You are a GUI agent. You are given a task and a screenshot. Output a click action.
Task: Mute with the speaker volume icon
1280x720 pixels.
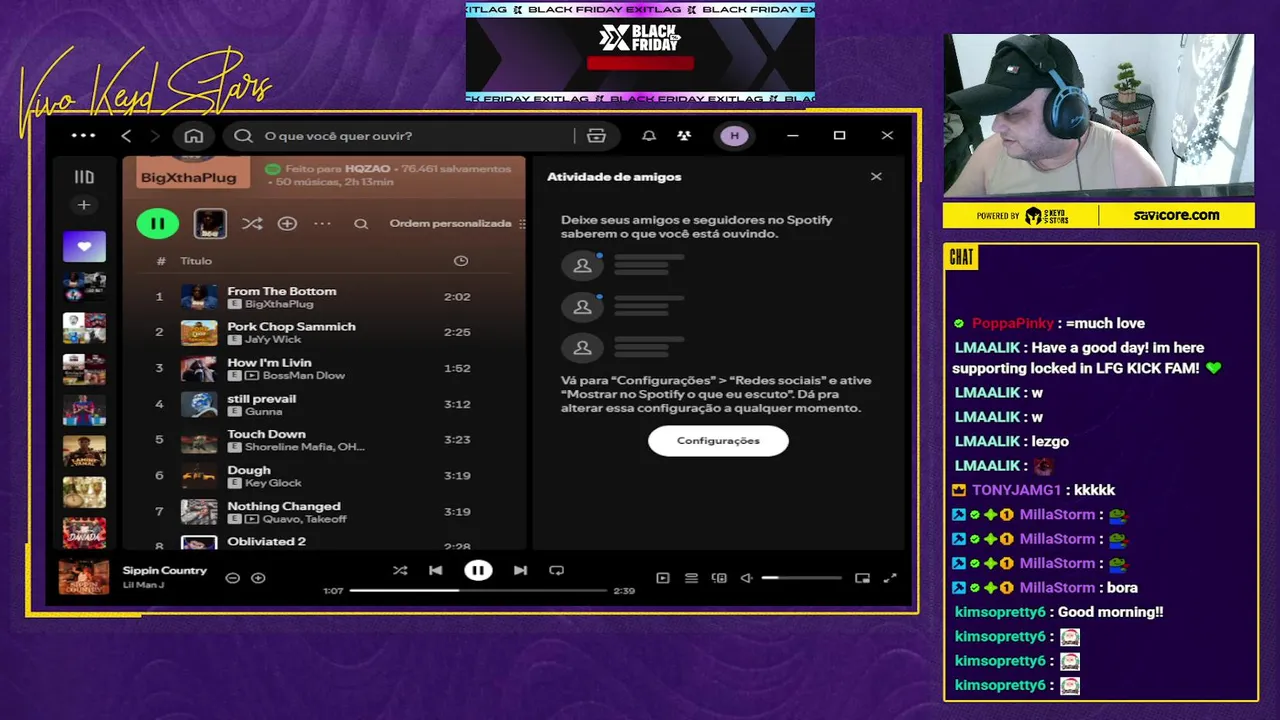click(746, 578)
